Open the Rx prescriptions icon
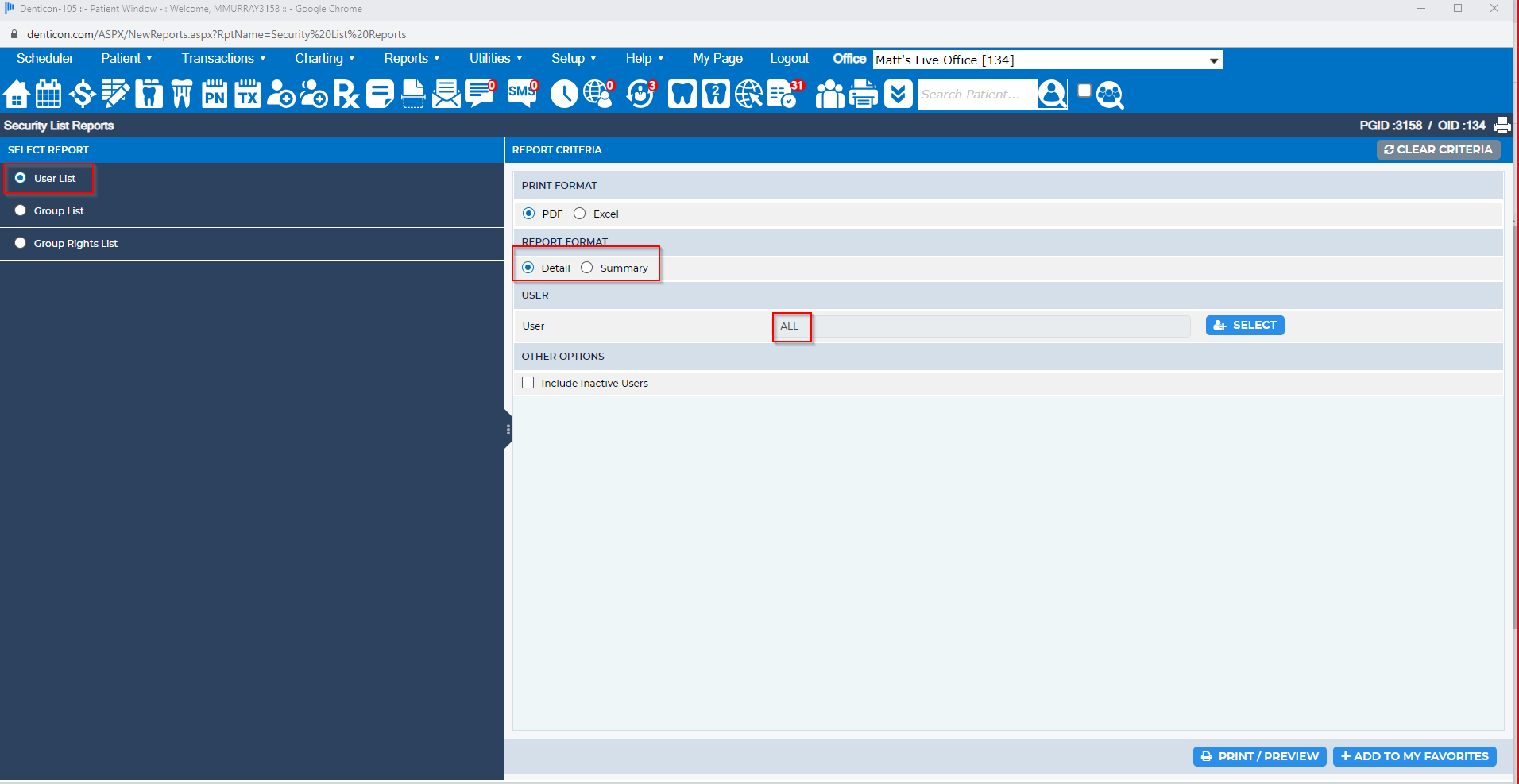The height and width of the screenshot is (784, 1519). click(345, 94)
